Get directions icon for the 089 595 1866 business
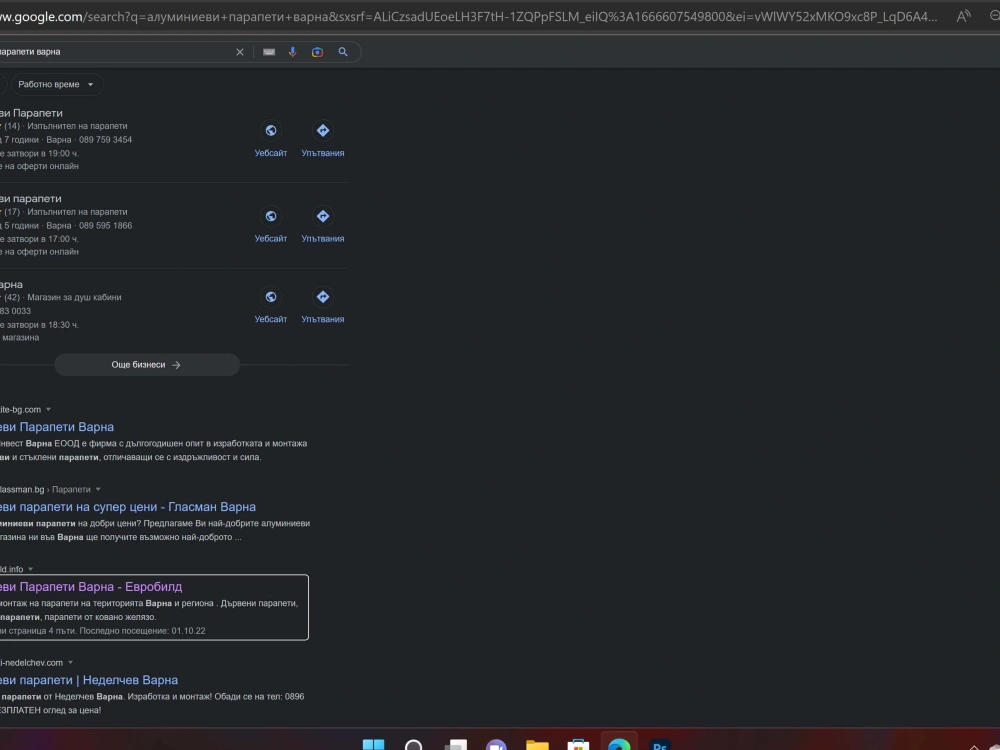 pos(323,216)
